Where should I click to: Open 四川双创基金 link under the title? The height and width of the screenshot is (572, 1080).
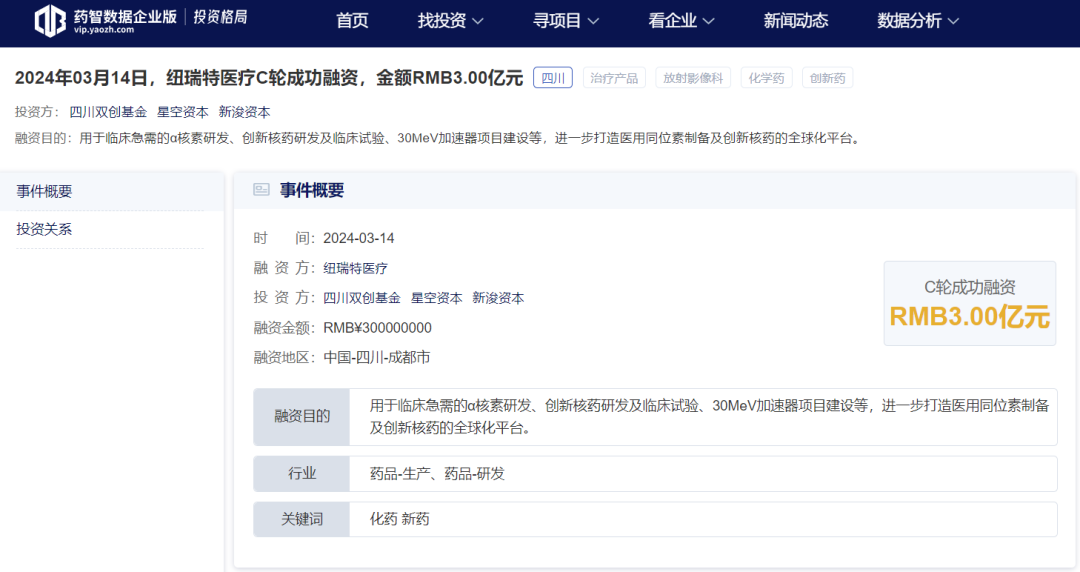[x=108, y=112]
